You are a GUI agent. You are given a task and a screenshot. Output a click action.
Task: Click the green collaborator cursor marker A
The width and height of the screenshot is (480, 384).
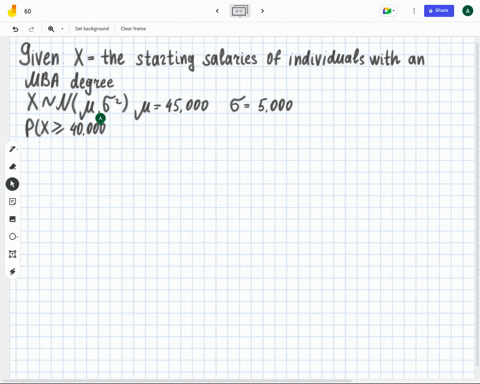click(100, 118)
